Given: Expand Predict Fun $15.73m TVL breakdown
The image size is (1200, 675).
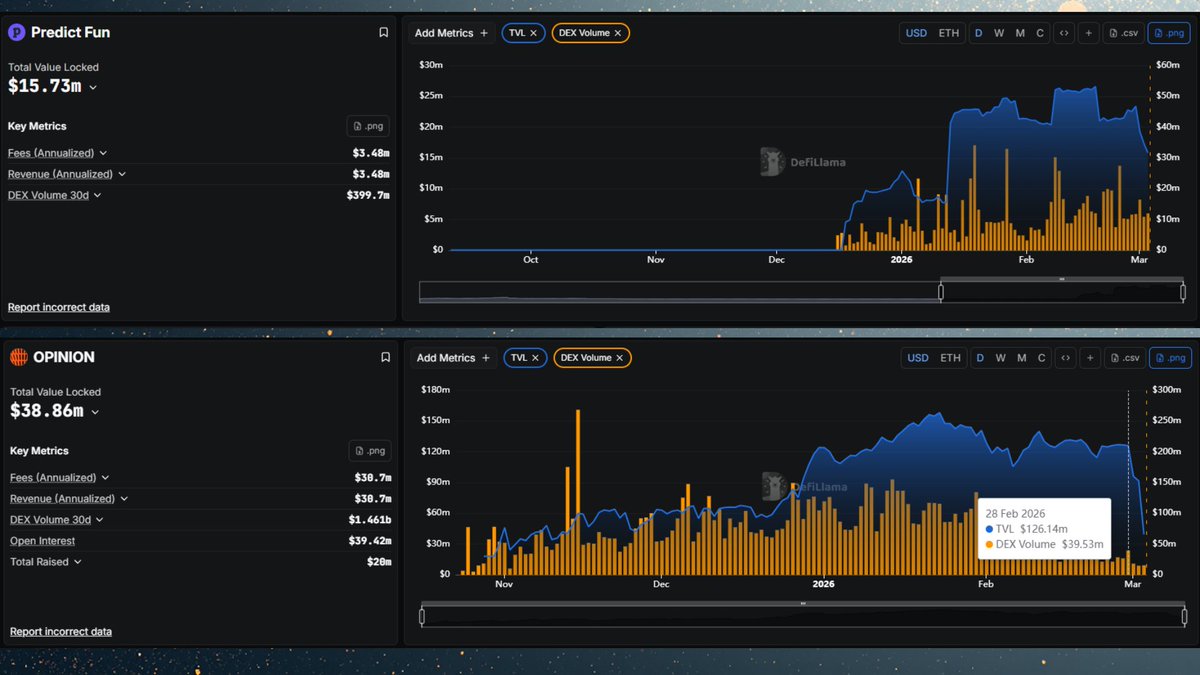Looking at the screenshot, I should tap(93, 87).
